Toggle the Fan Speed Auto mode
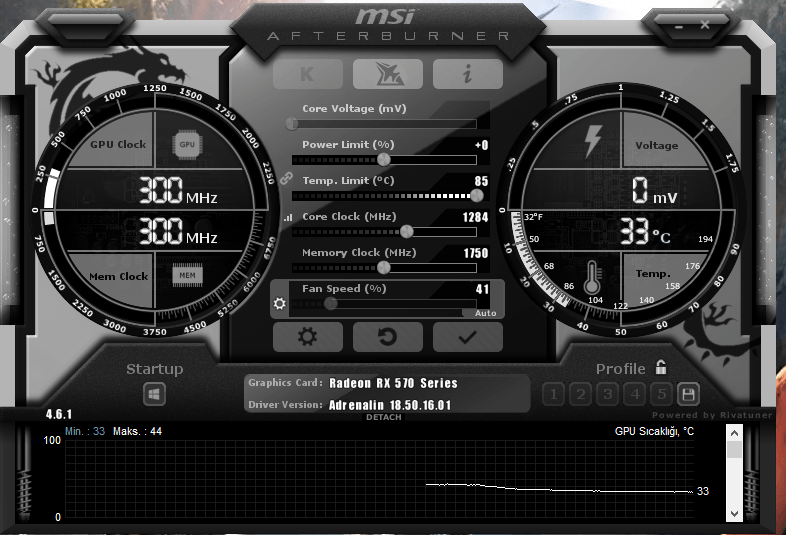This screenshot has width=786, height=535. click(x=485, y=313)
